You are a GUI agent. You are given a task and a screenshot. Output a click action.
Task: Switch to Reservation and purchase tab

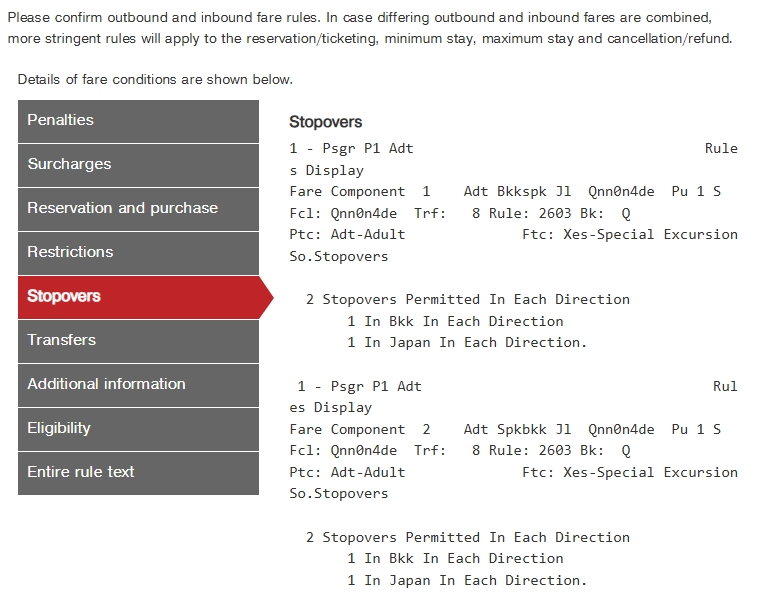(138, 209)
